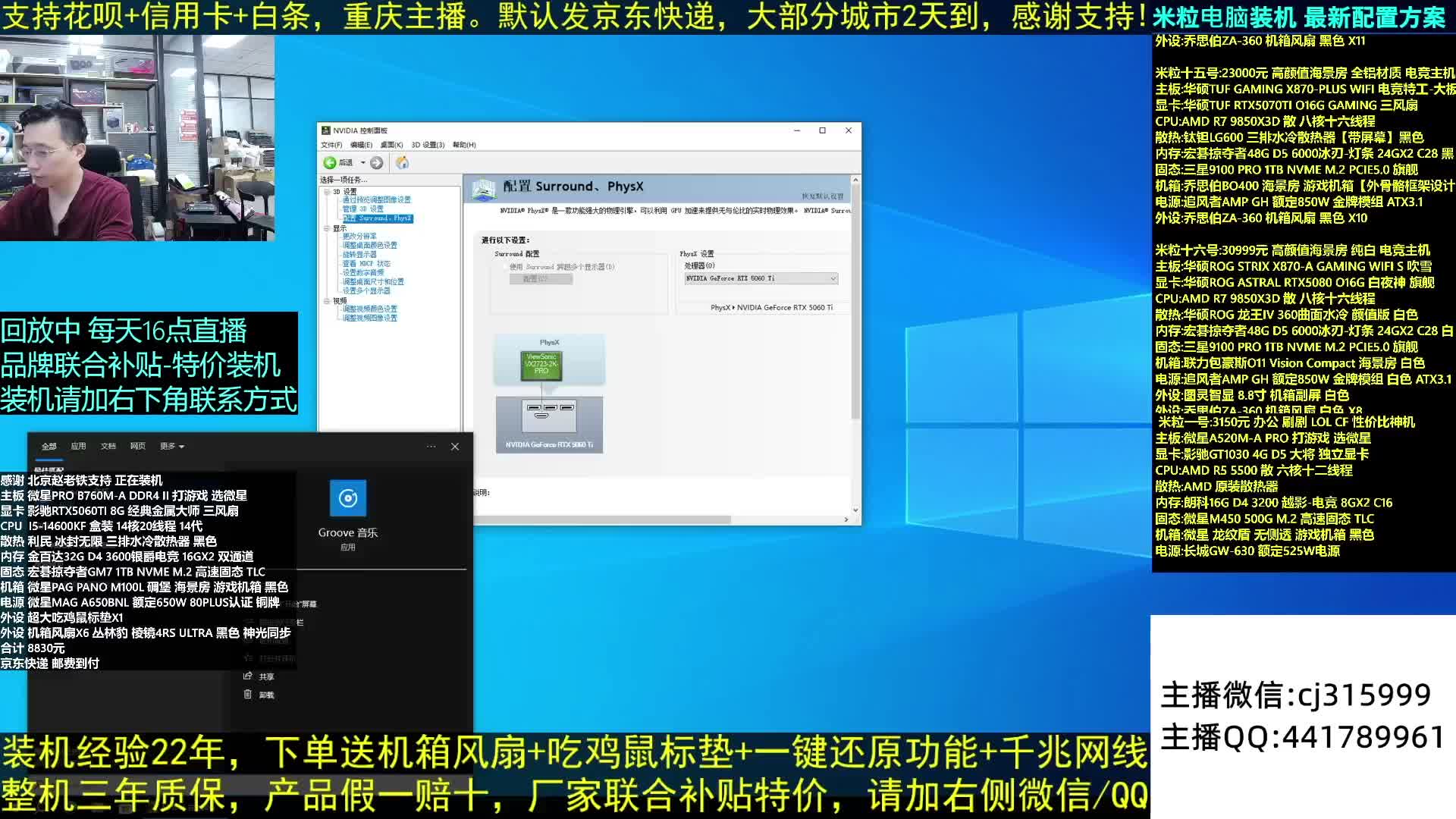Open the 3D 设置 menu
Screen dimensions: 1456x819
click(x=428, y=145)
